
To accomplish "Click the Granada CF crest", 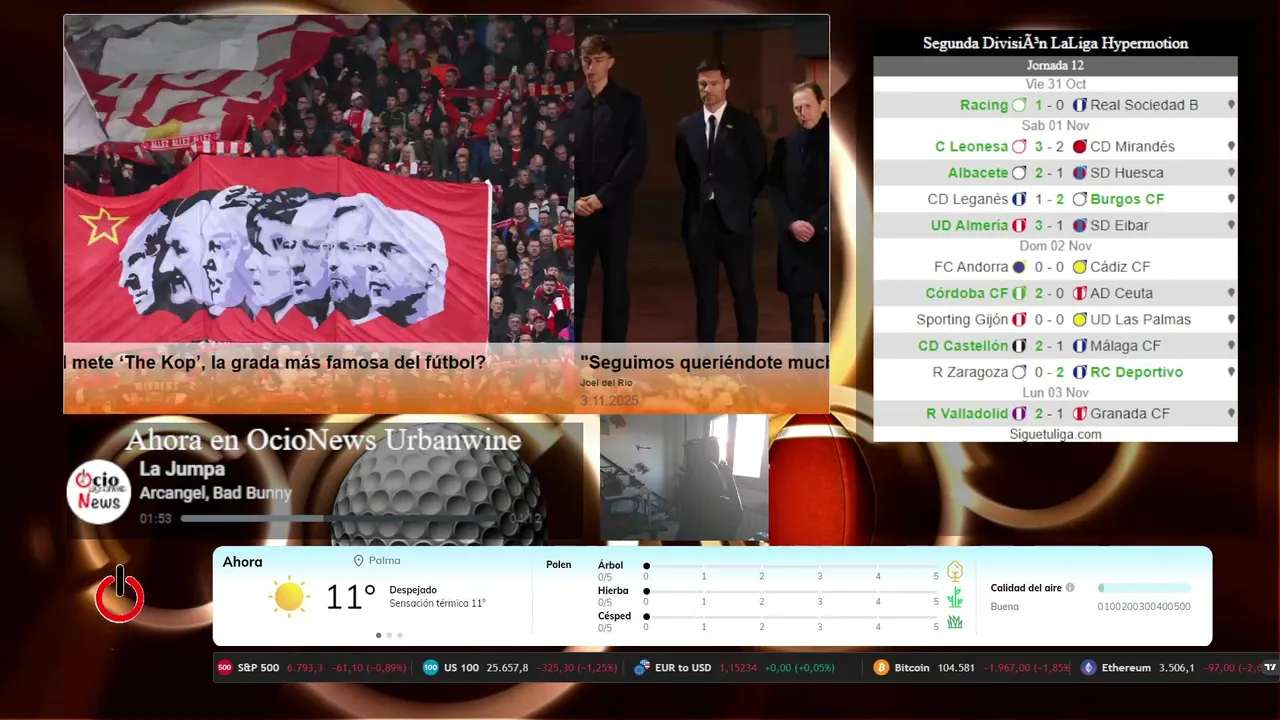I will coord(1080,414).
